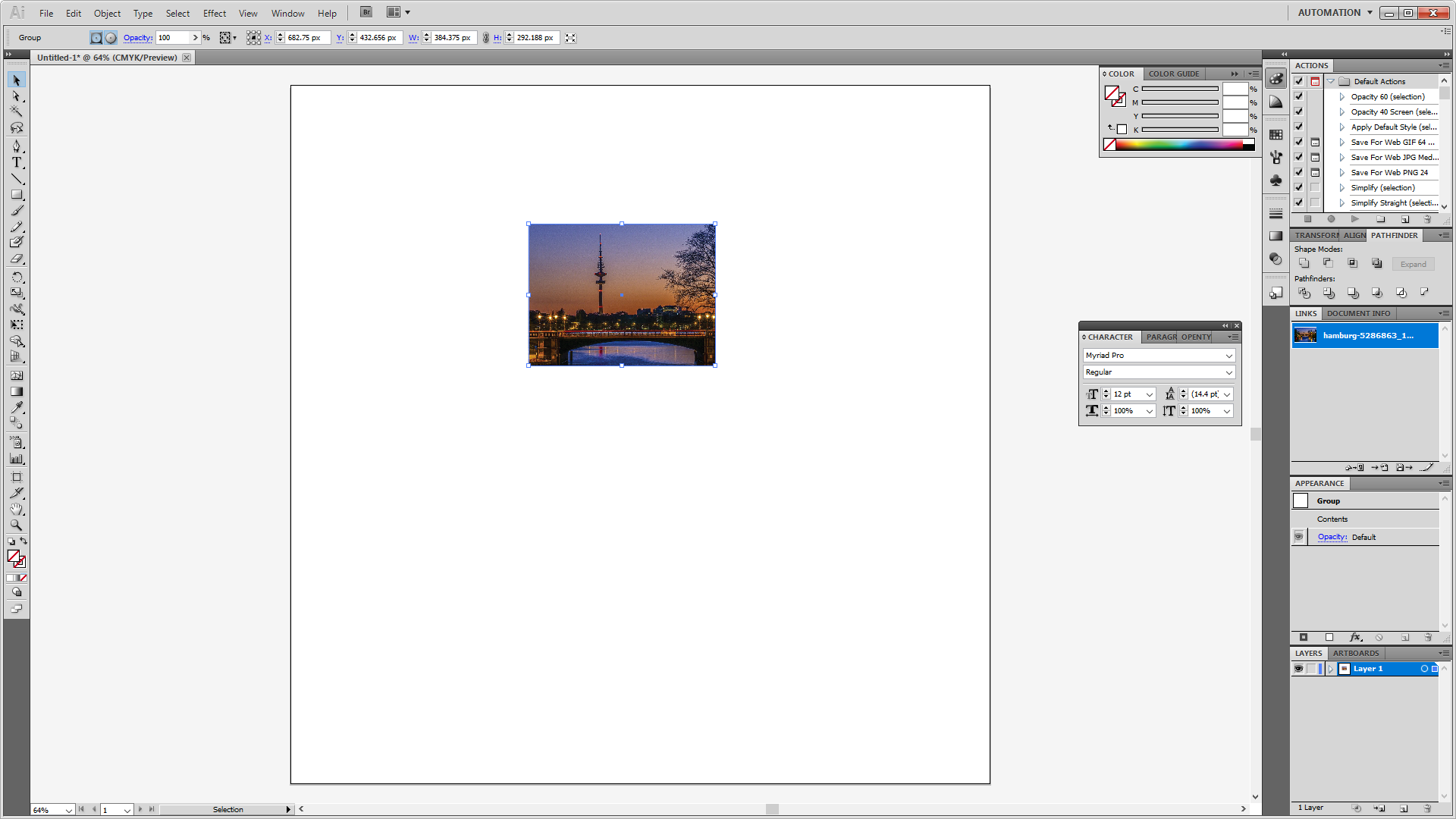Select the Rotate tool
1456x819 pixels.
[17, 278]
